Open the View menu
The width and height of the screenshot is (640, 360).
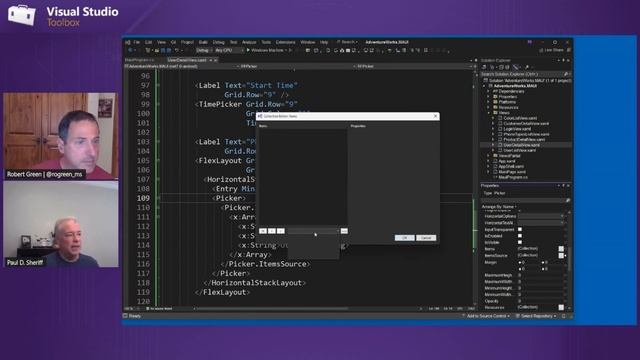click(162, 42)
